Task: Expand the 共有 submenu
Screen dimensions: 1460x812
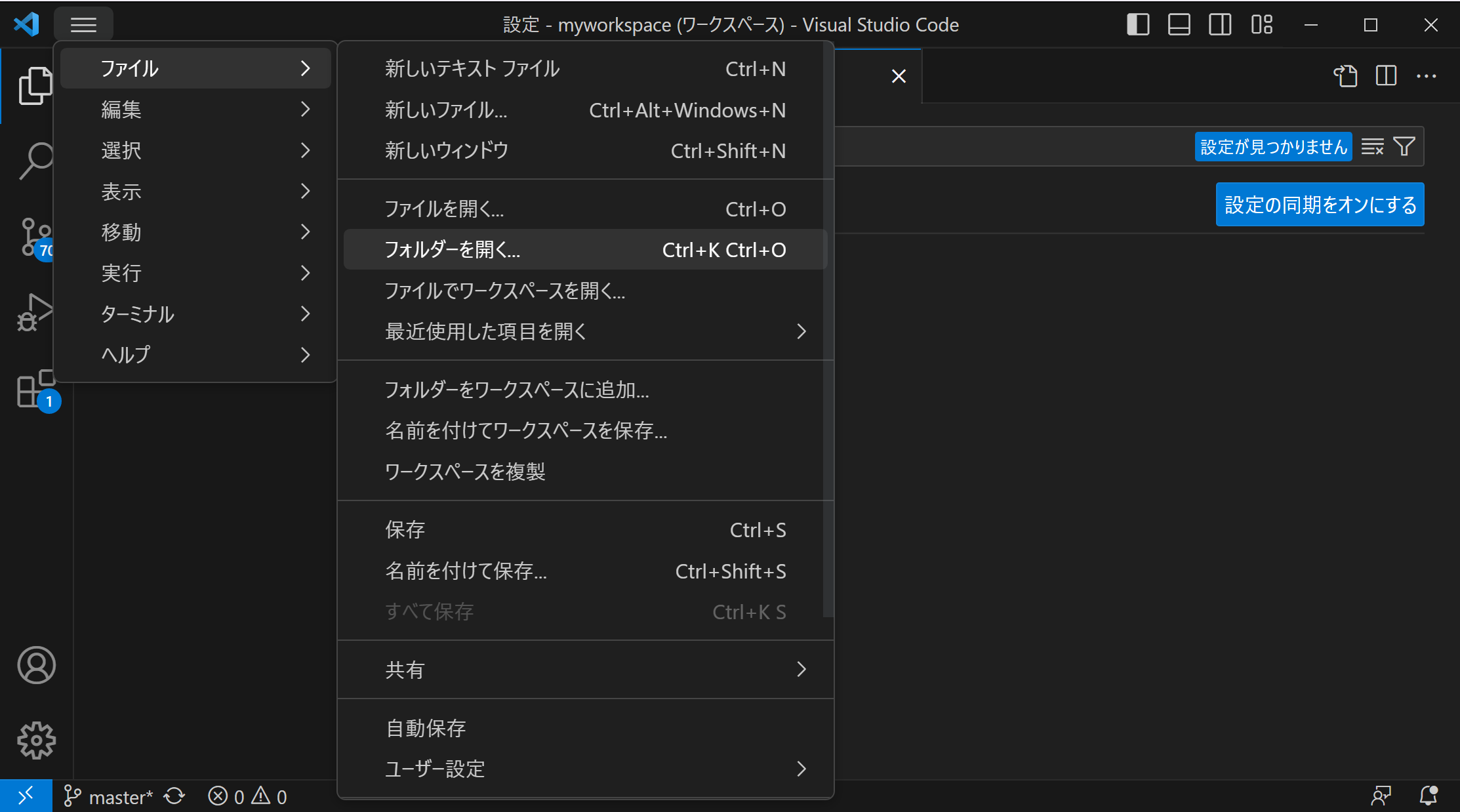Action: (585, 670)
